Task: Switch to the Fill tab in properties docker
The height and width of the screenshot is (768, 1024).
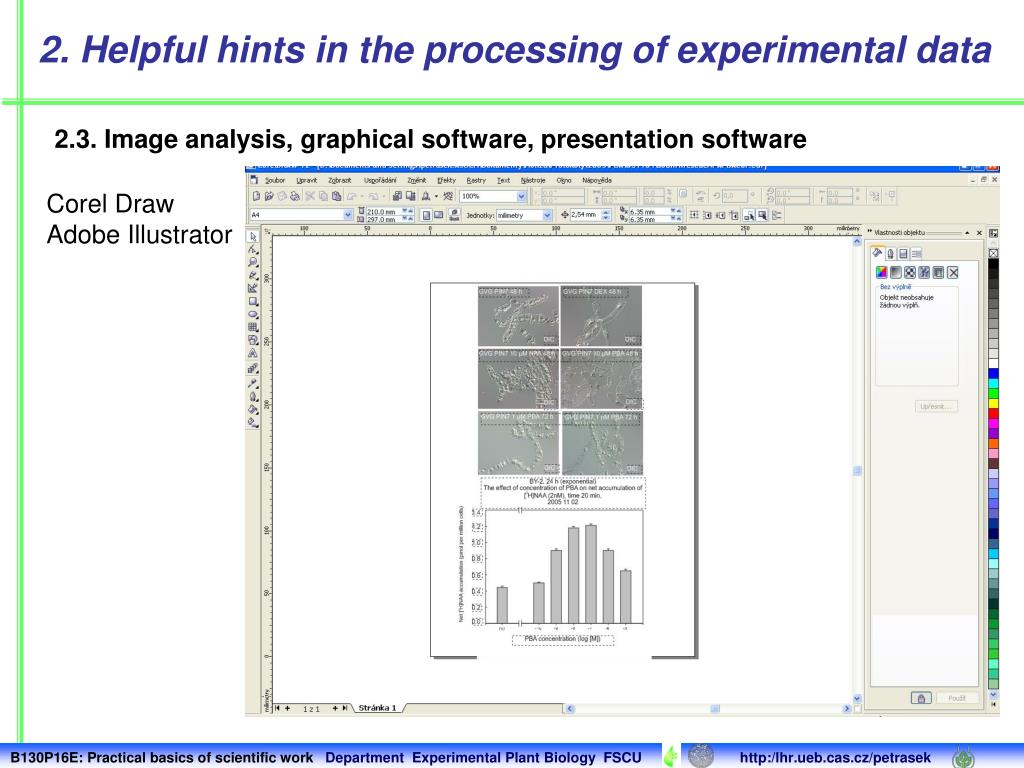Action: (877, 253)
